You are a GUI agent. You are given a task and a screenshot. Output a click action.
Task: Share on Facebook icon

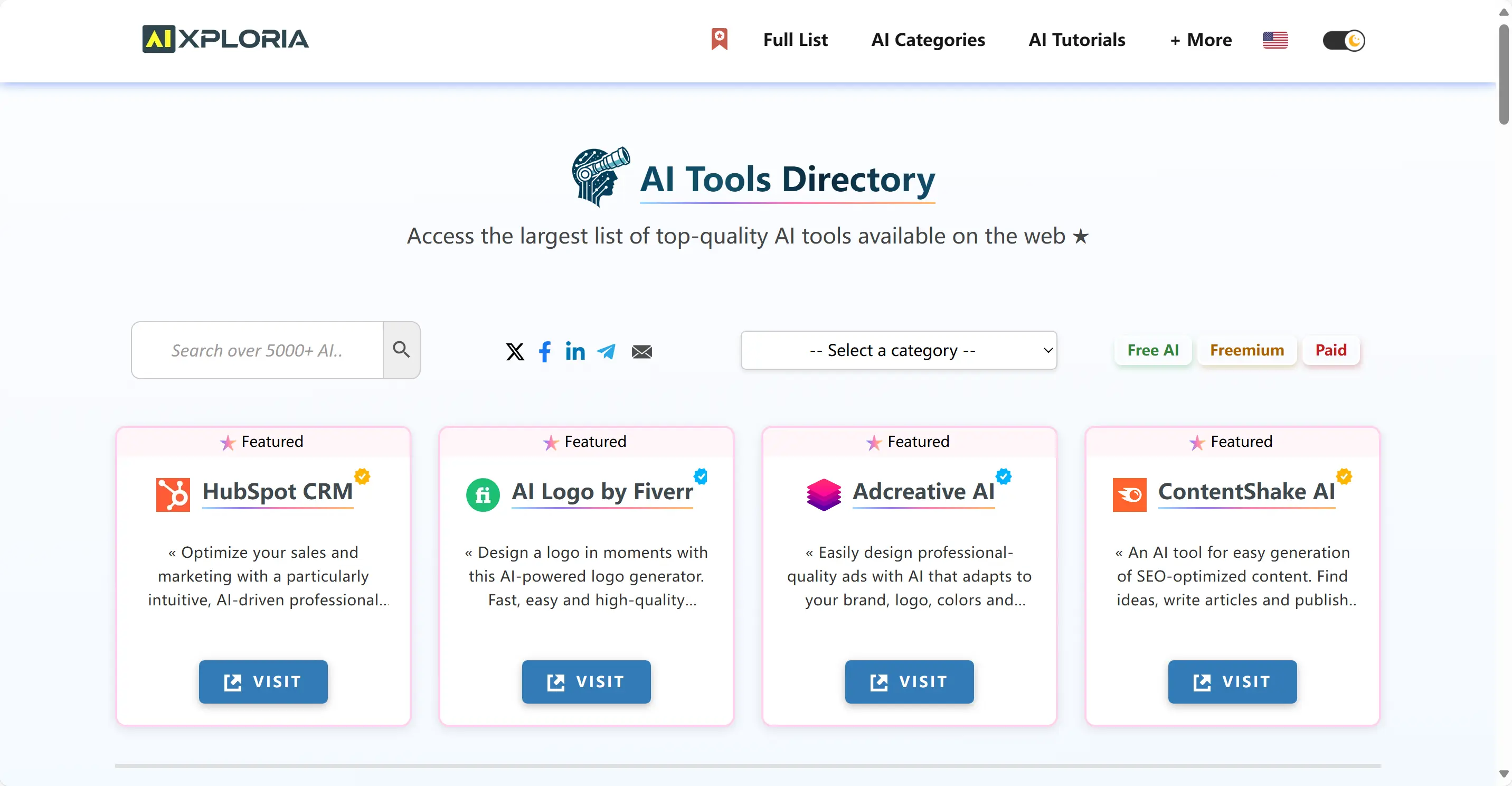coord(545,351)
